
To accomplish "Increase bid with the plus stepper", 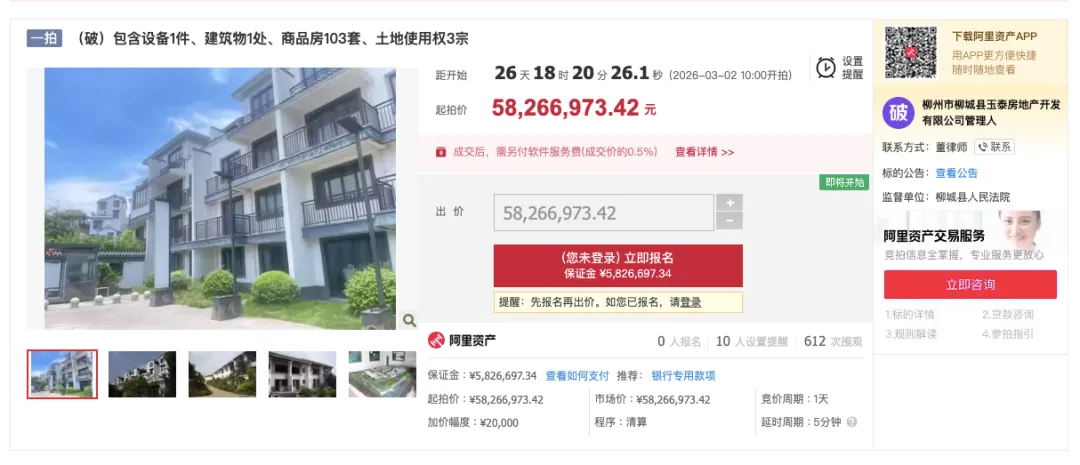I will tap(729, 203).
